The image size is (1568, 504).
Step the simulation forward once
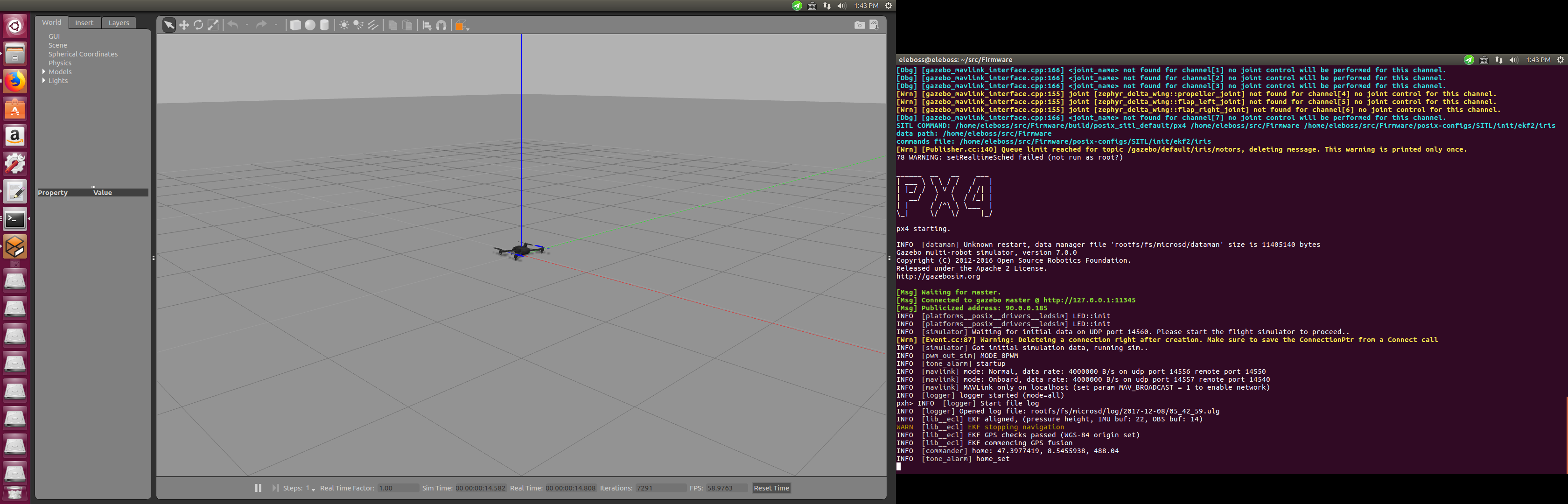point(275,488)
